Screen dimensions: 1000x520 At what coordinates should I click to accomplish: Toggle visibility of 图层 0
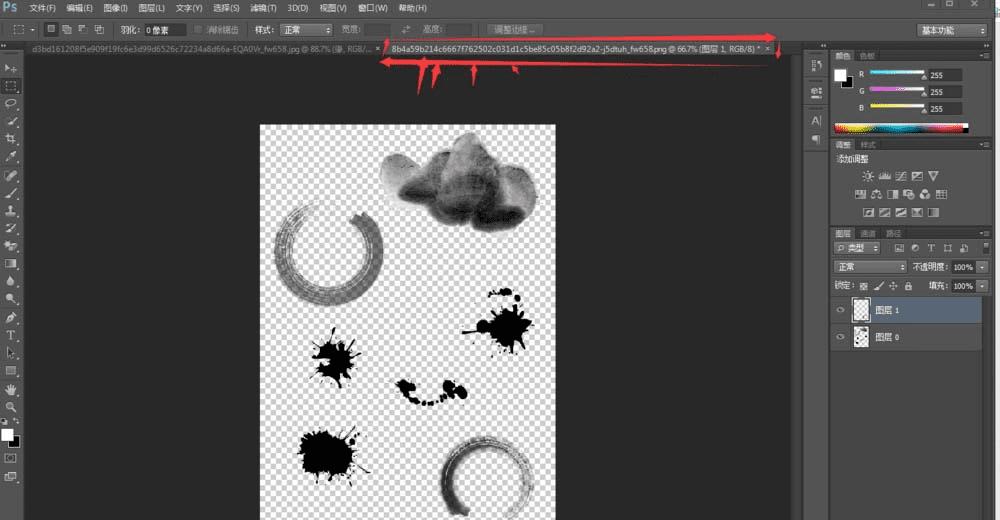click(x=840, y=337)
